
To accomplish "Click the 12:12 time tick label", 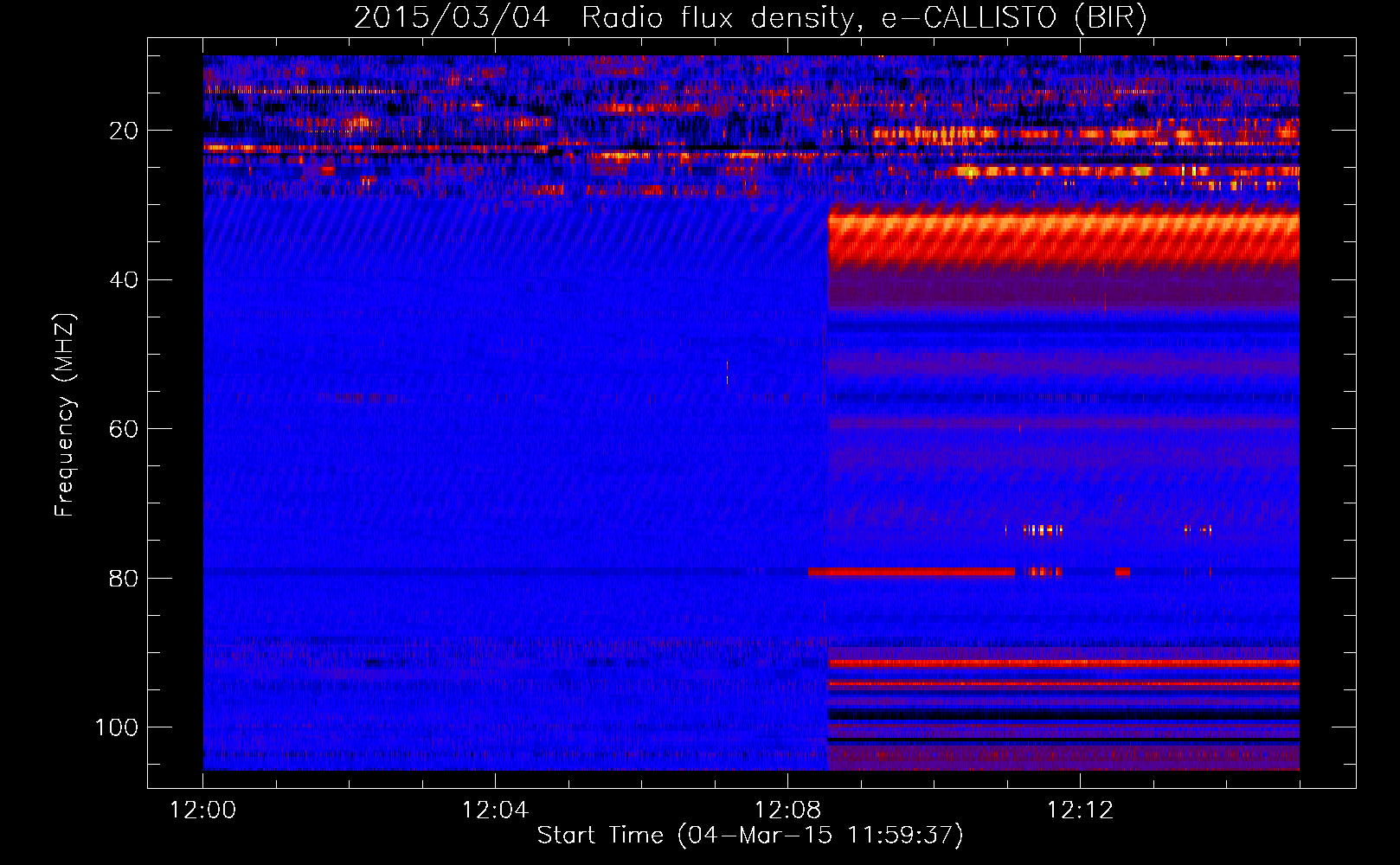I will tap(1080, 811).
